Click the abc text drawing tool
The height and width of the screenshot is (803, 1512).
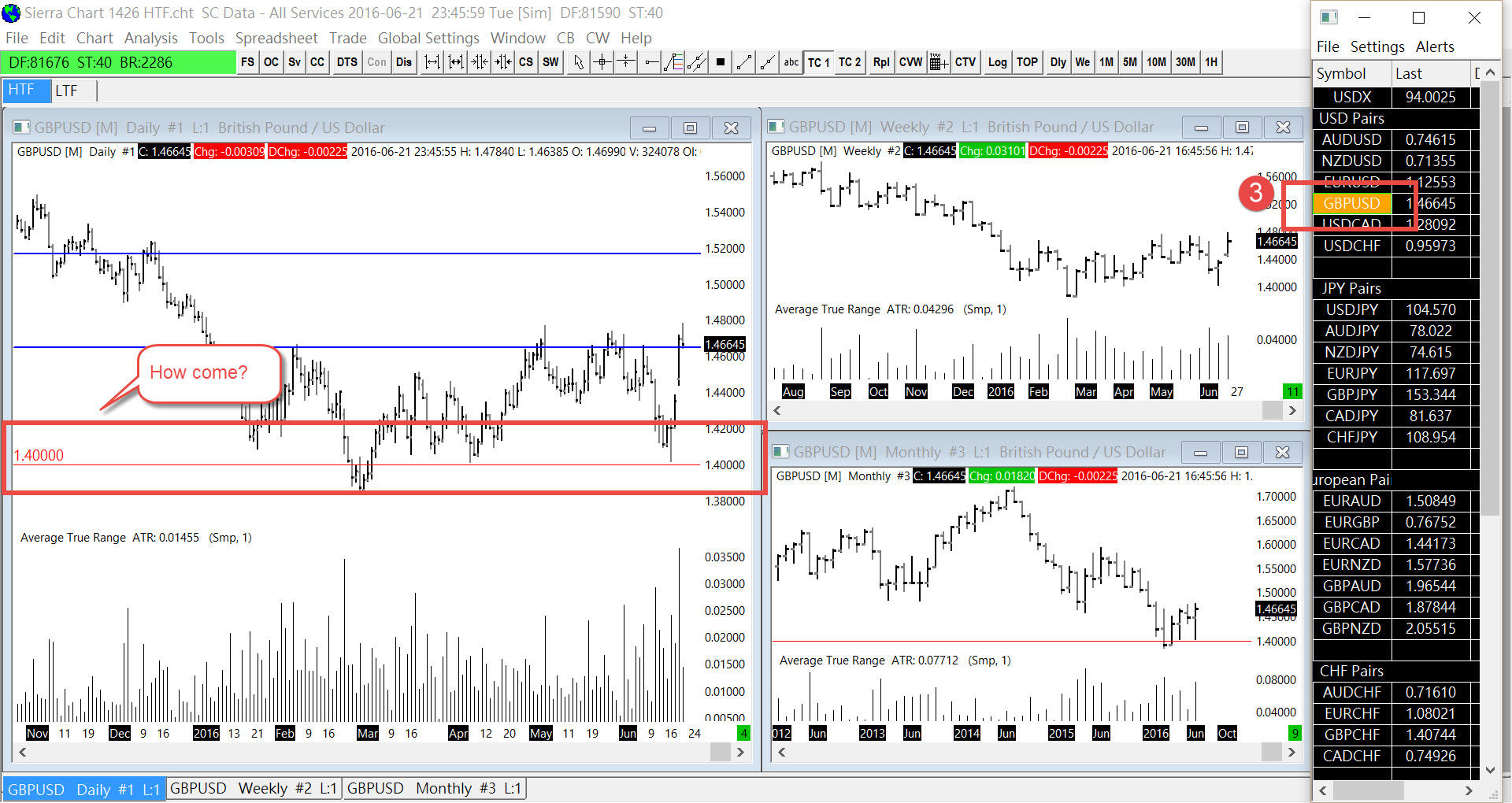point(791,62)
